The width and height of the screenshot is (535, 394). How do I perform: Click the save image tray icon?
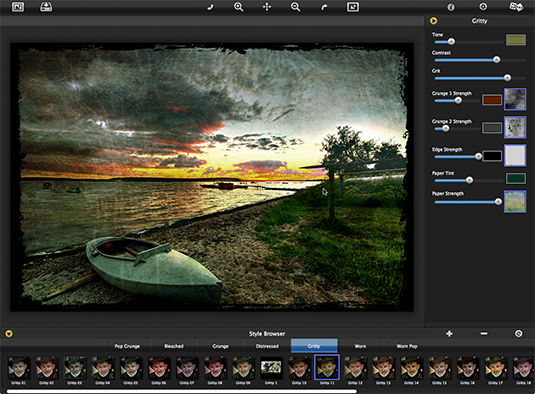[x=46, y=6]
